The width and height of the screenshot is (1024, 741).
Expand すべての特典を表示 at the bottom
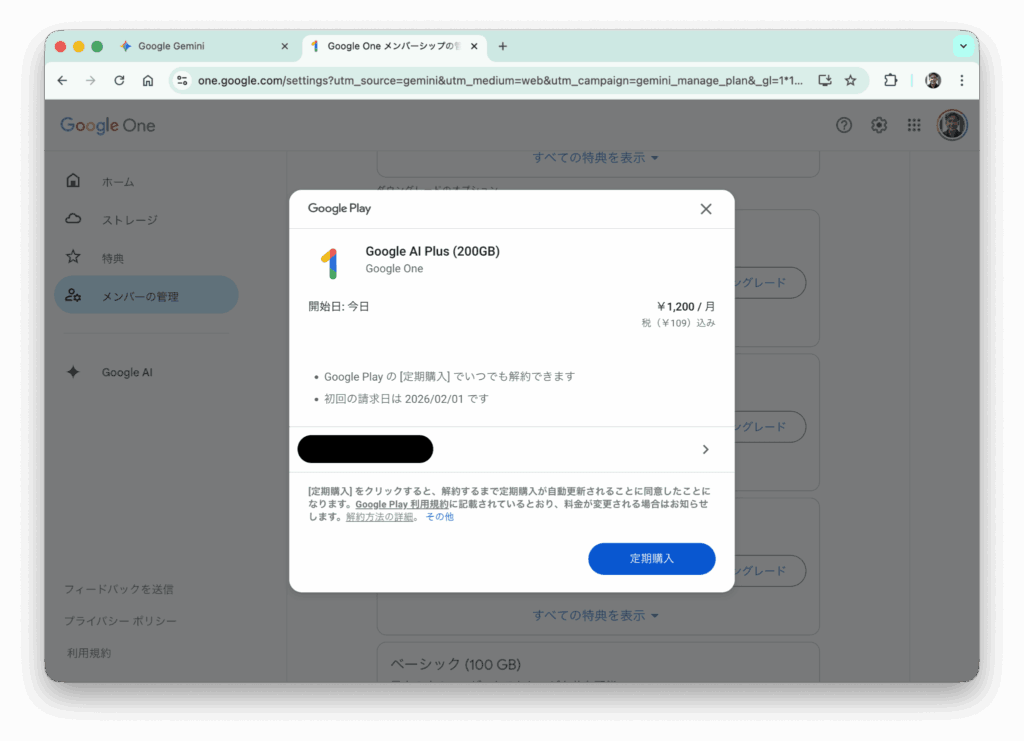pos(595,615)
